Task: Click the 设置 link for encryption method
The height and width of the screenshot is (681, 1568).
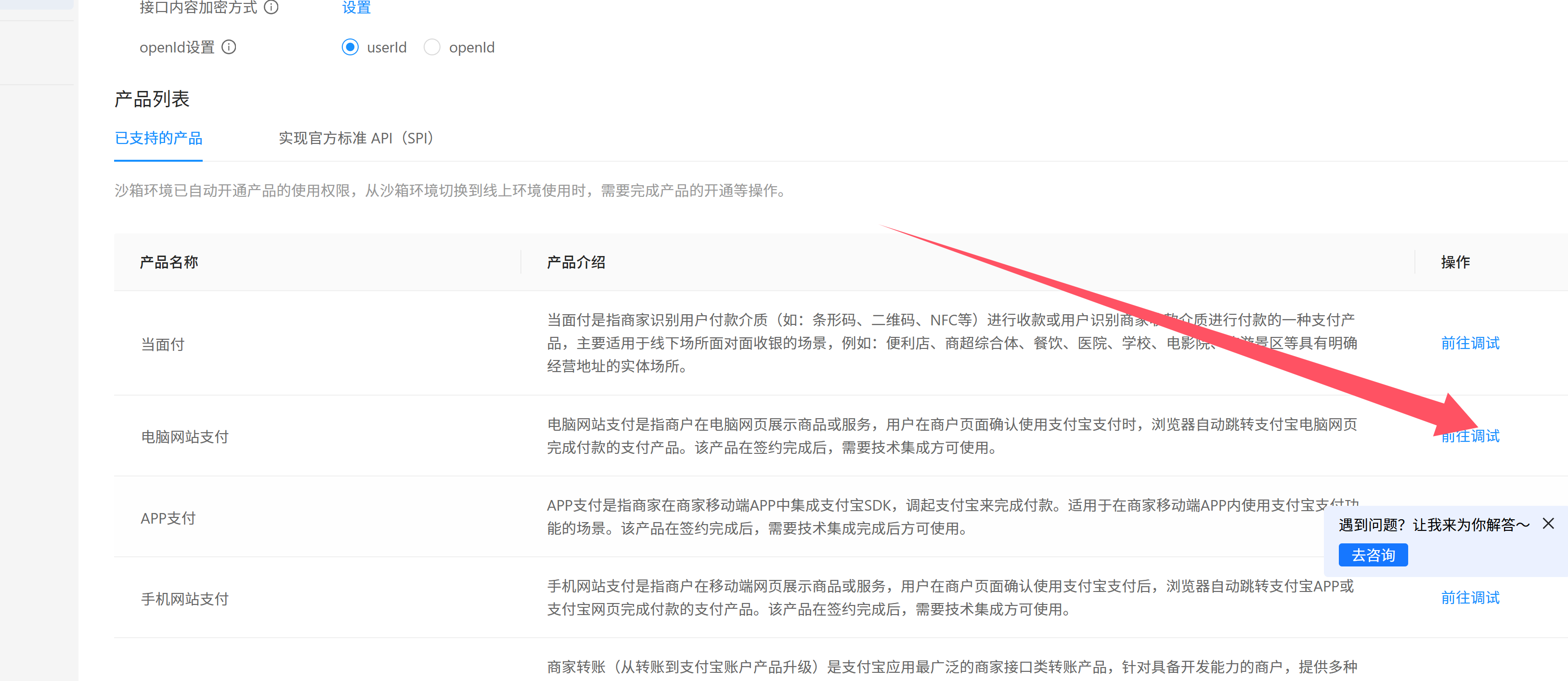Action: (x=356, y=7)
